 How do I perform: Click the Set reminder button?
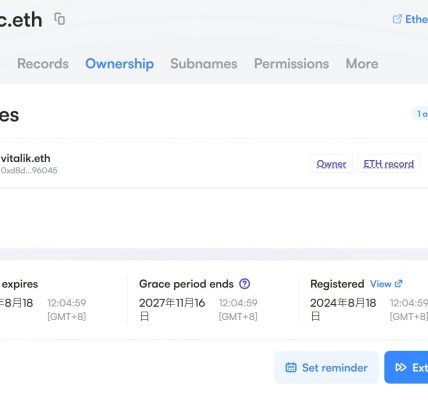[326, 367]
